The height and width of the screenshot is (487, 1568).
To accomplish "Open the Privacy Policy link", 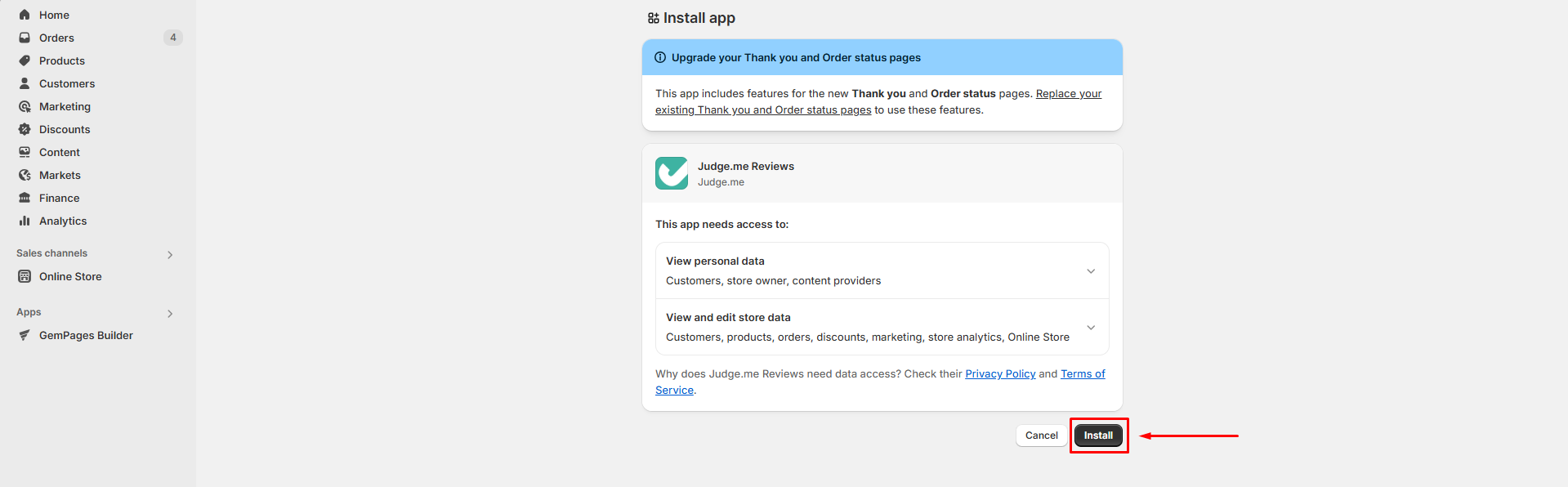I will 1000,373.
